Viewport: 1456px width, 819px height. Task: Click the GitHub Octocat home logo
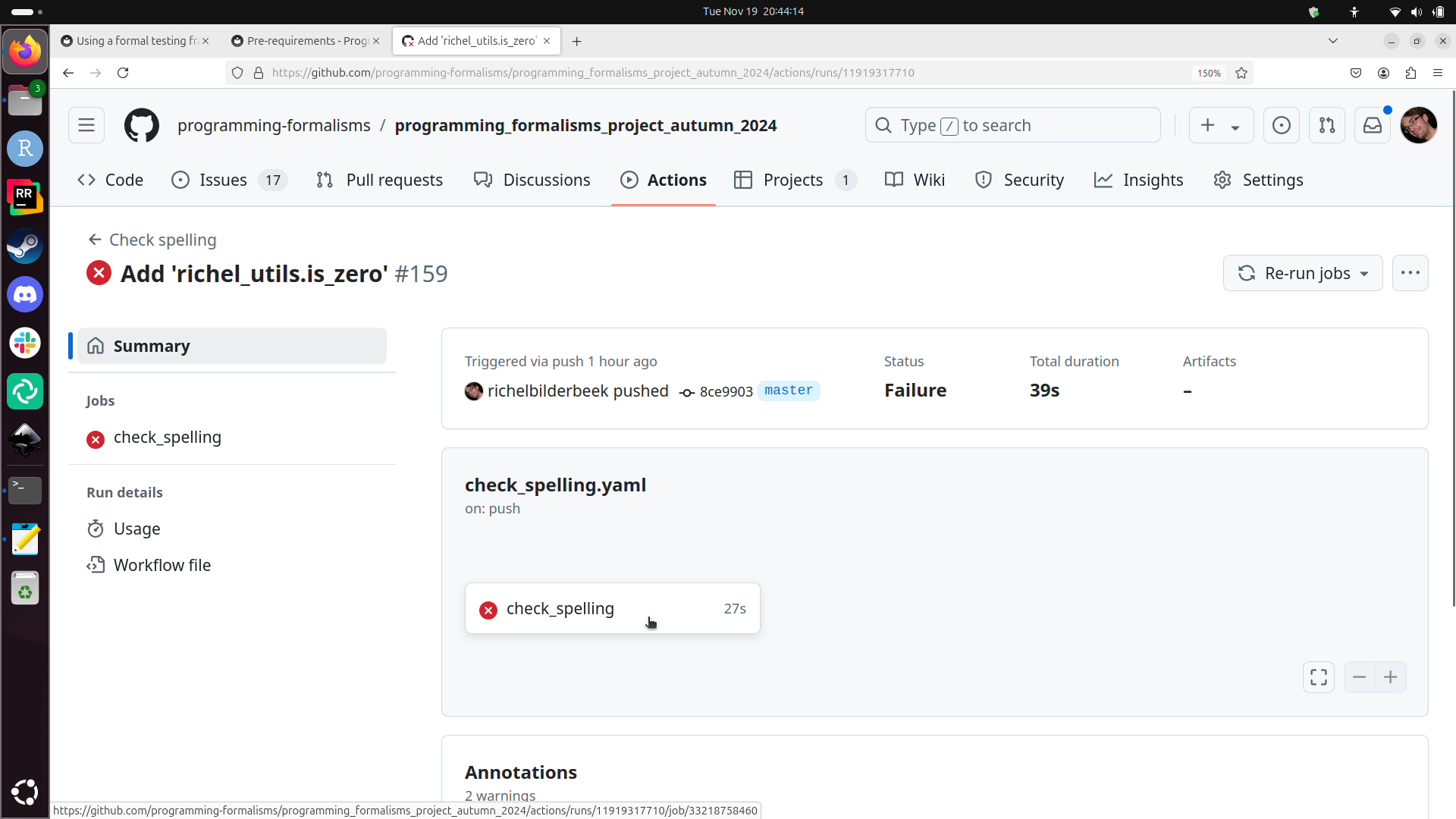(142, 125)
